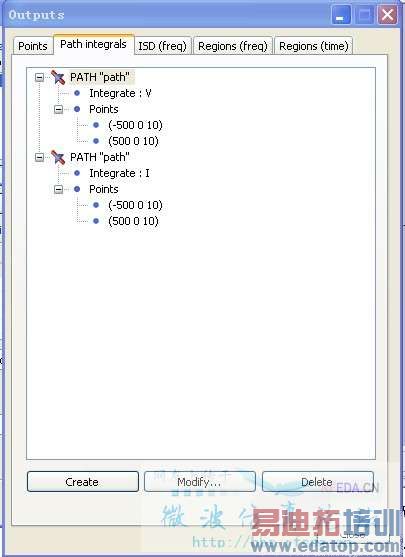Select point (-500 0 10) in first path
Screen dimensions: 405x557
(135, 125)
